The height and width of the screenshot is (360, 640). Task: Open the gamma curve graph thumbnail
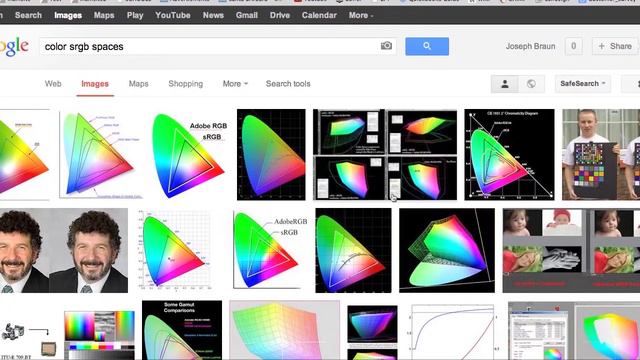pos(454,331)
